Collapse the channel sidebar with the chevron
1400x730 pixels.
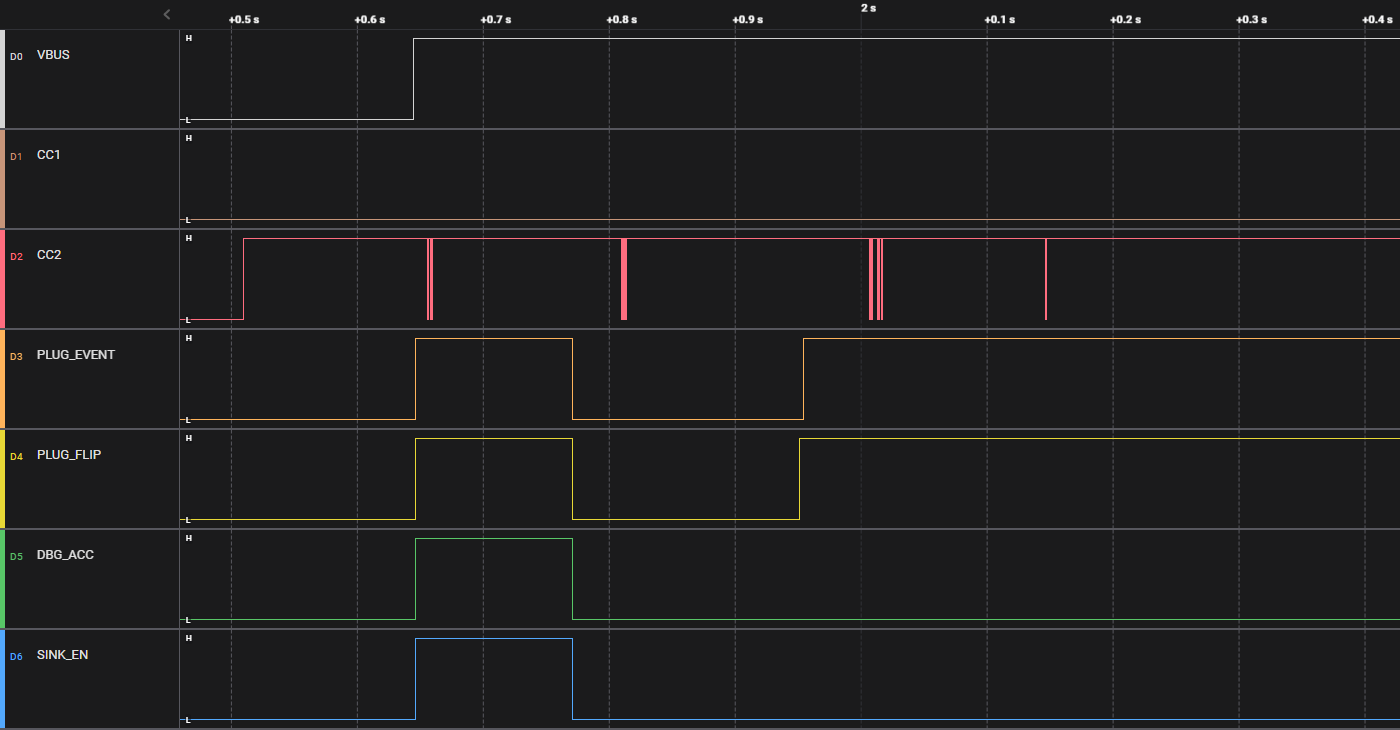tap(166, 14)
